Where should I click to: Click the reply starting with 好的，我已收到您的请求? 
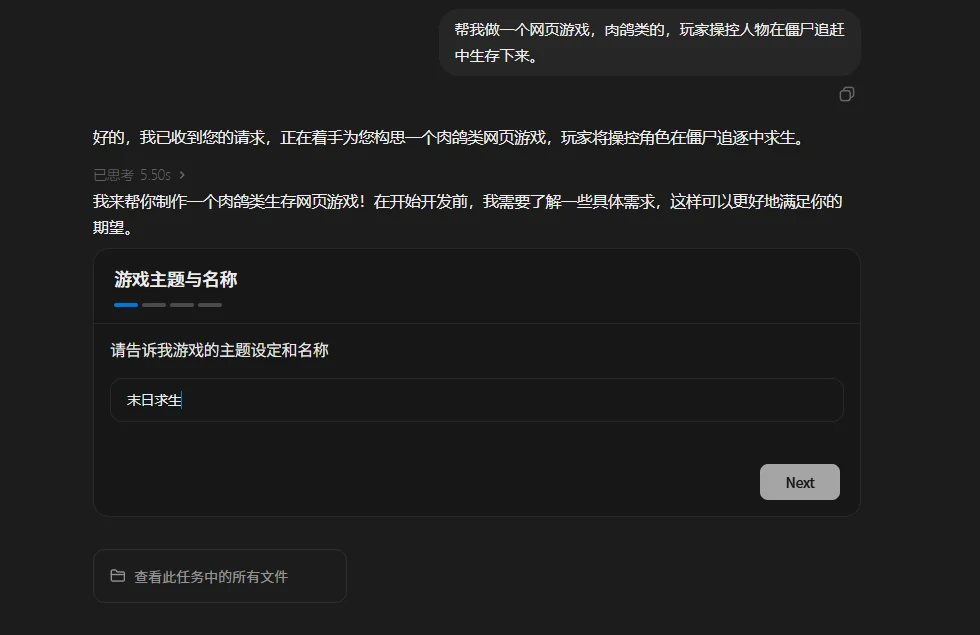pyautogui.click(x=448, y=138)
